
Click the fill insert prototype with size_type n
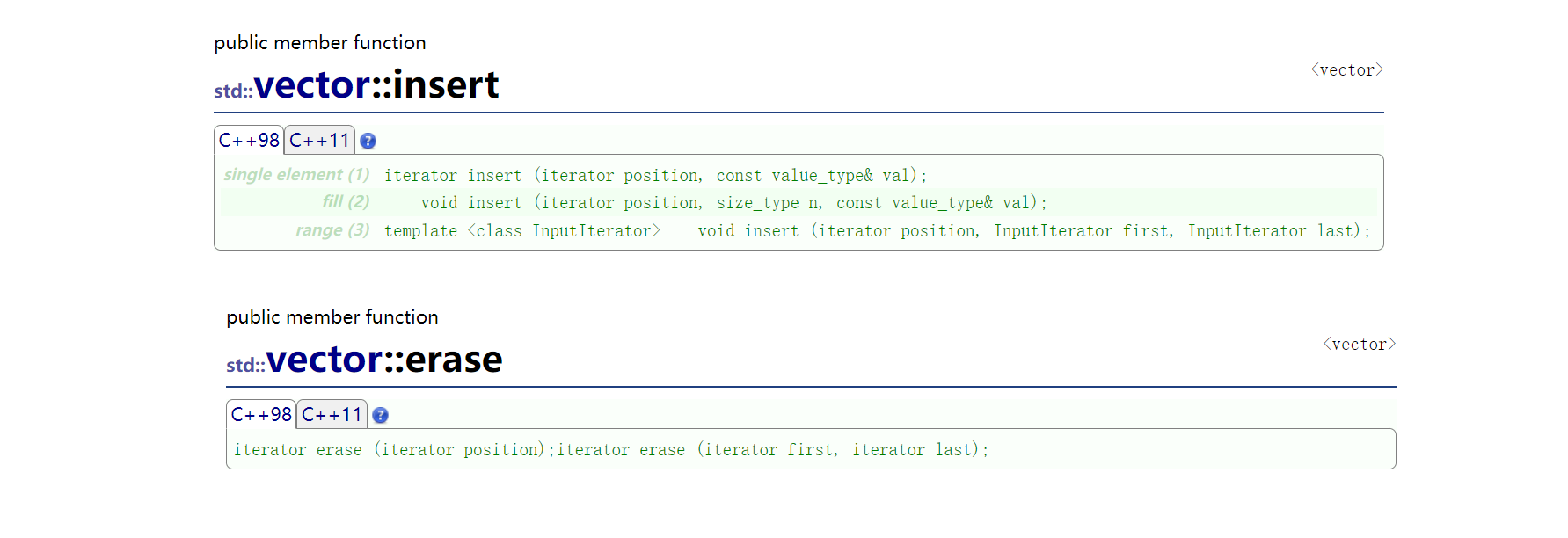[x=733, y=203]
